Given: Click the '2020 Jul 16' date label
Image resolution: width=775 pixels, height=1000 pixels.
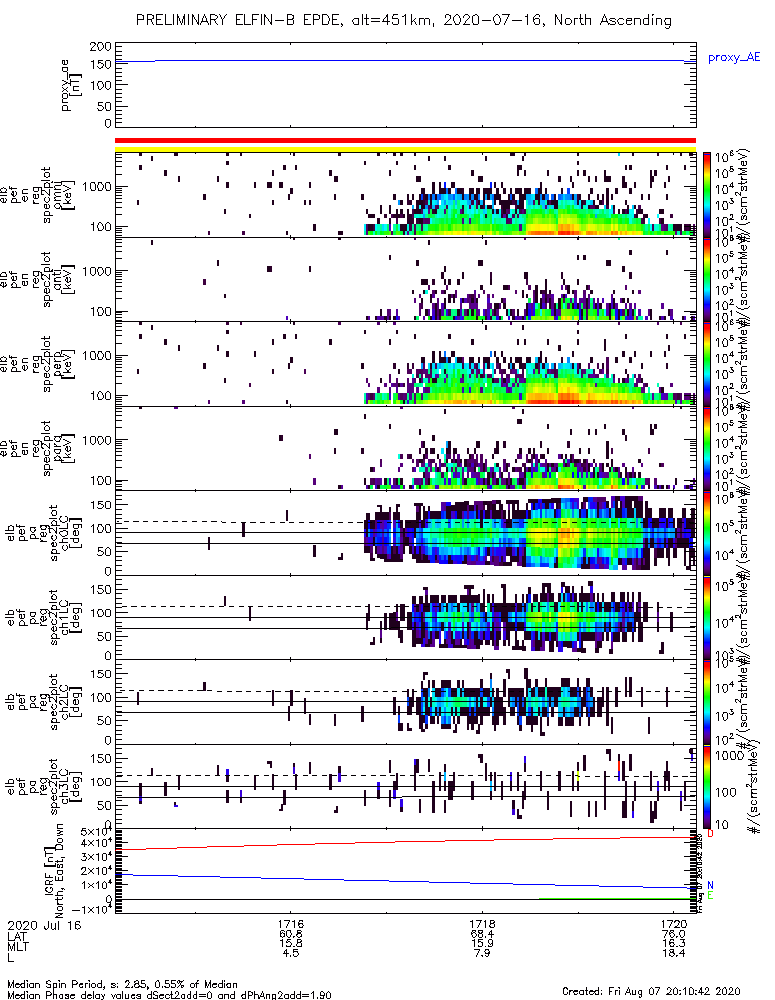Looking at the screenshot, I should [x=45, y=925].
